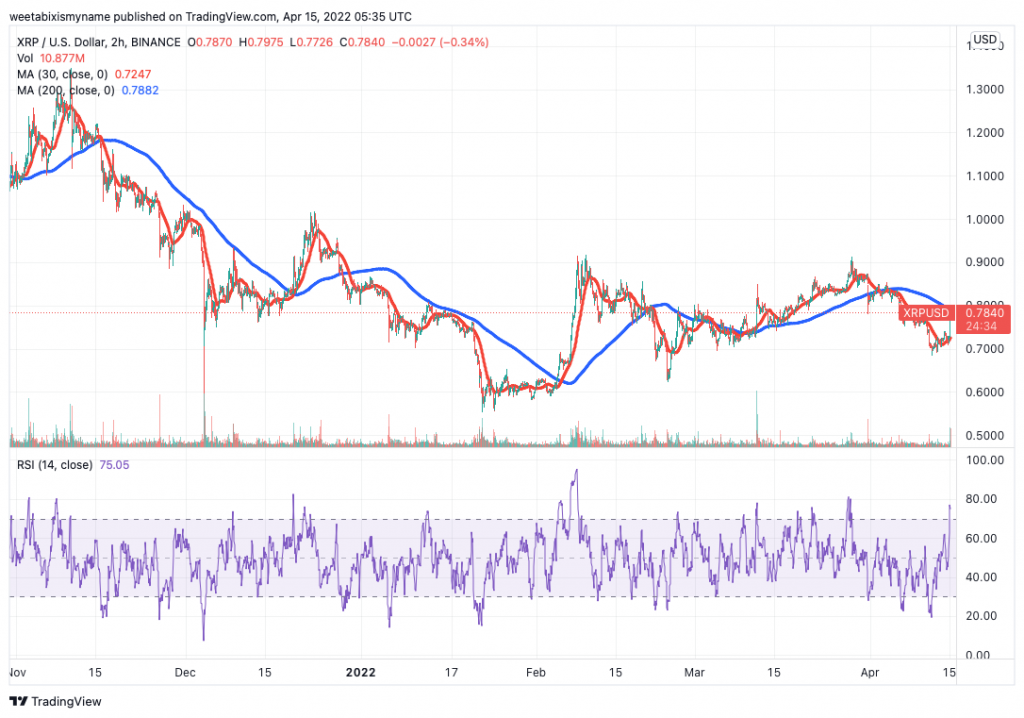The width and height of the screenshot is (1024, 718).
Task: Click the RSI 100.00 axis label
Action: coord(985,460)
